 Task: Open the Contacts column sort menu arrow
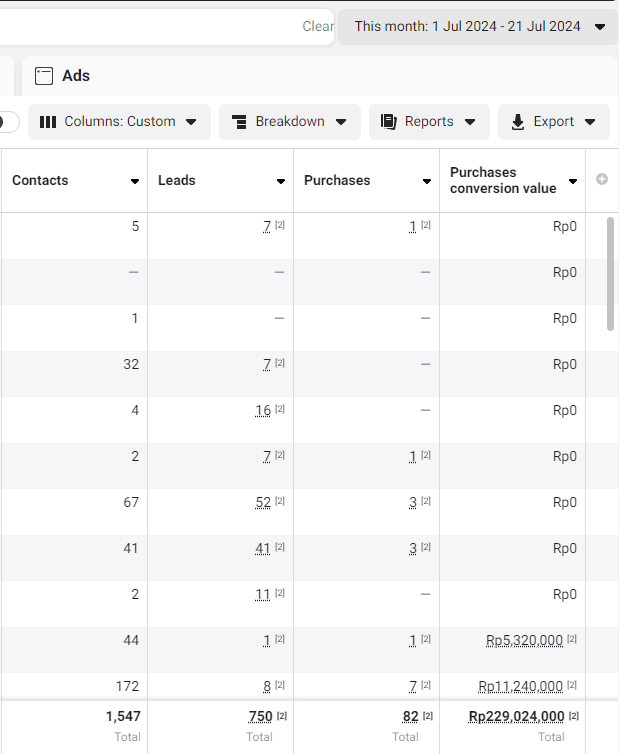click(135, 181)
